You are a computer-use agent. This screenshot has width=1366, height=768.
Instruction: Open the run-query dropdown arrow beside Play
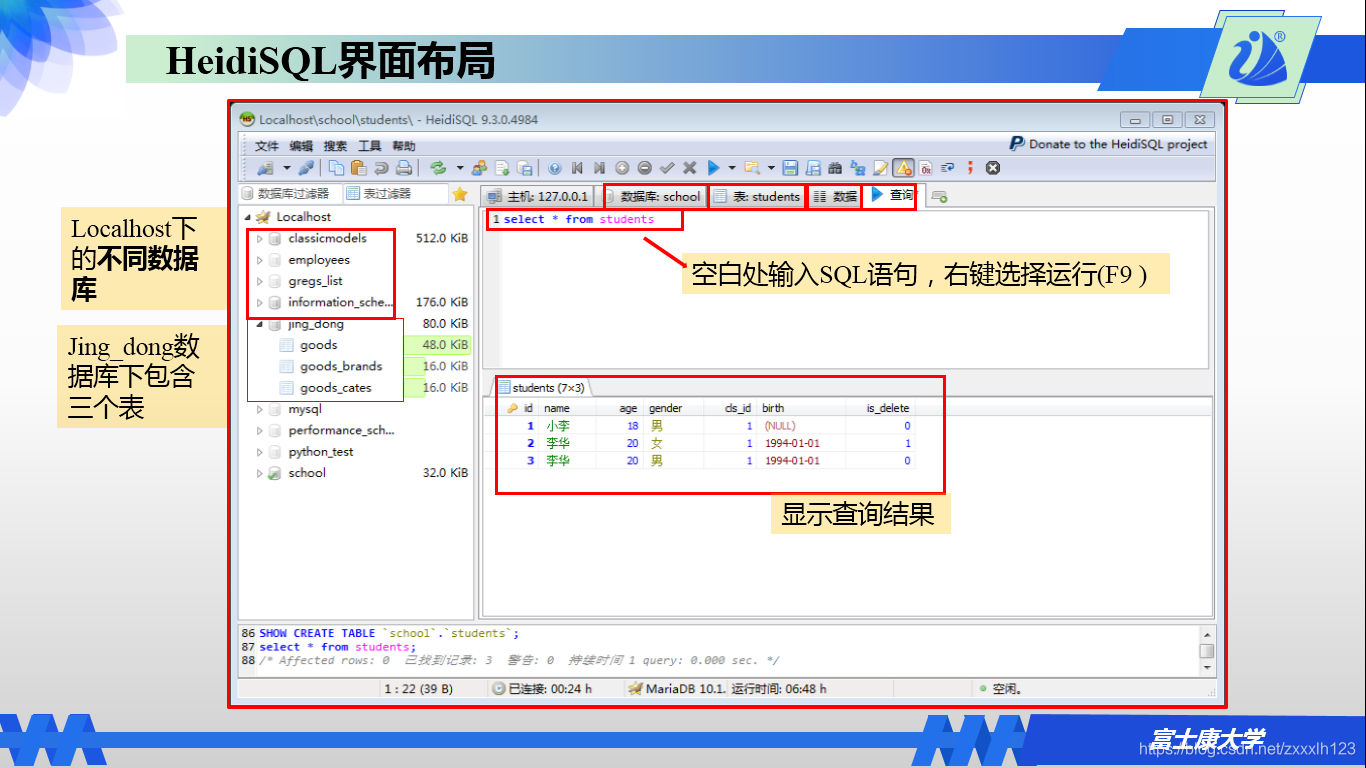coord(732,170)
